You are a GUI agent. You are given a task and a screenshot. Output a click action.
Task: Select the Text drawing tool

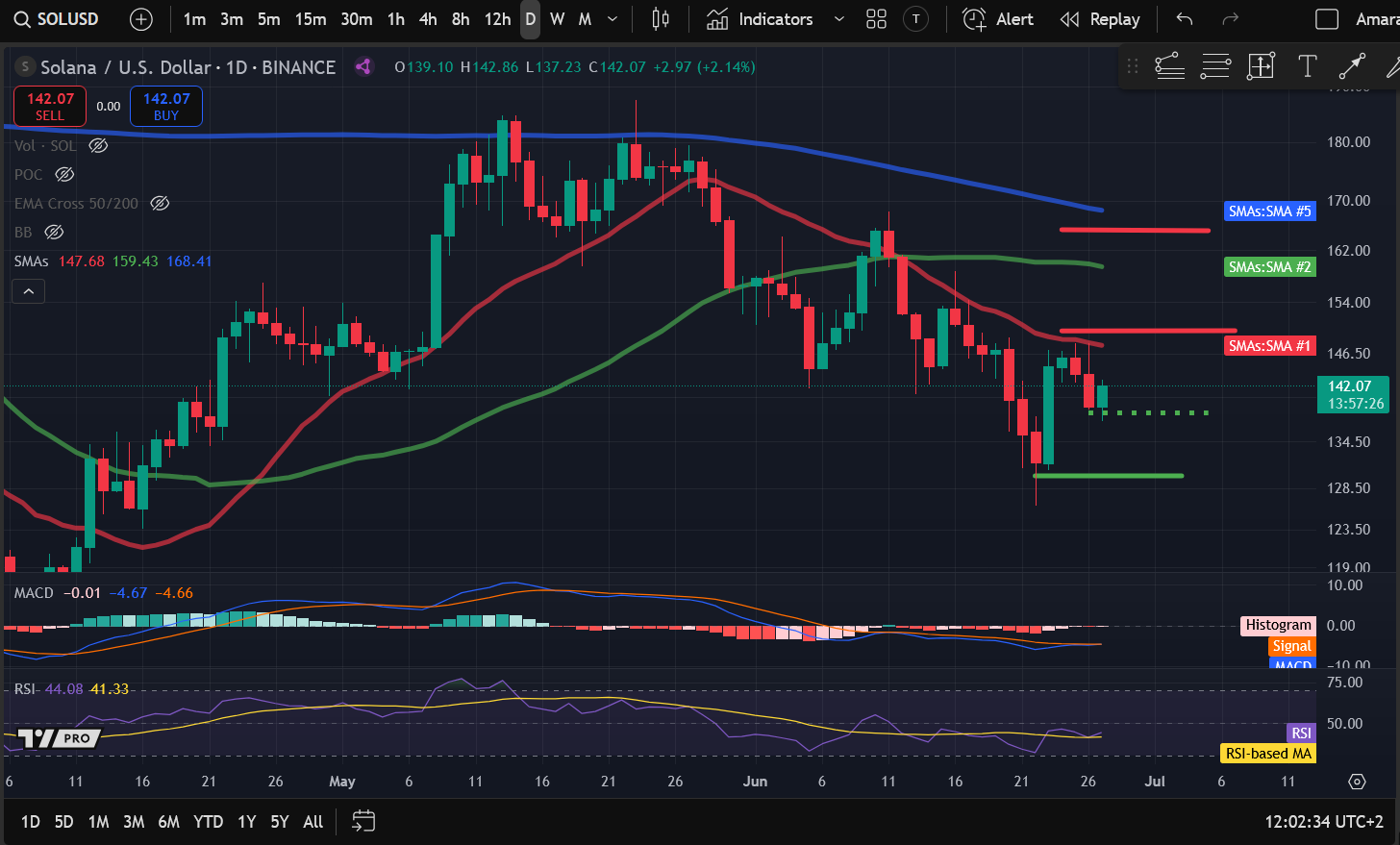tap(1307, 66)
